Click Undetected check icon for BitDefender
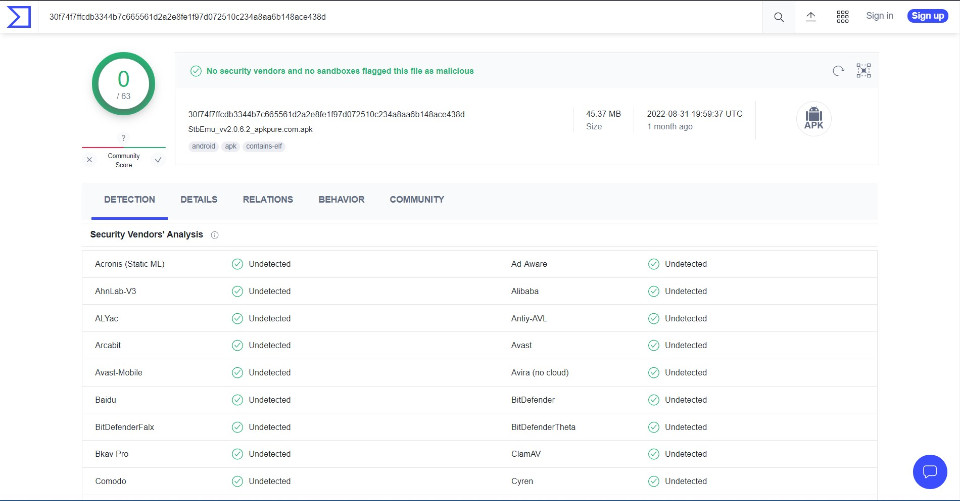 point(654,400)
